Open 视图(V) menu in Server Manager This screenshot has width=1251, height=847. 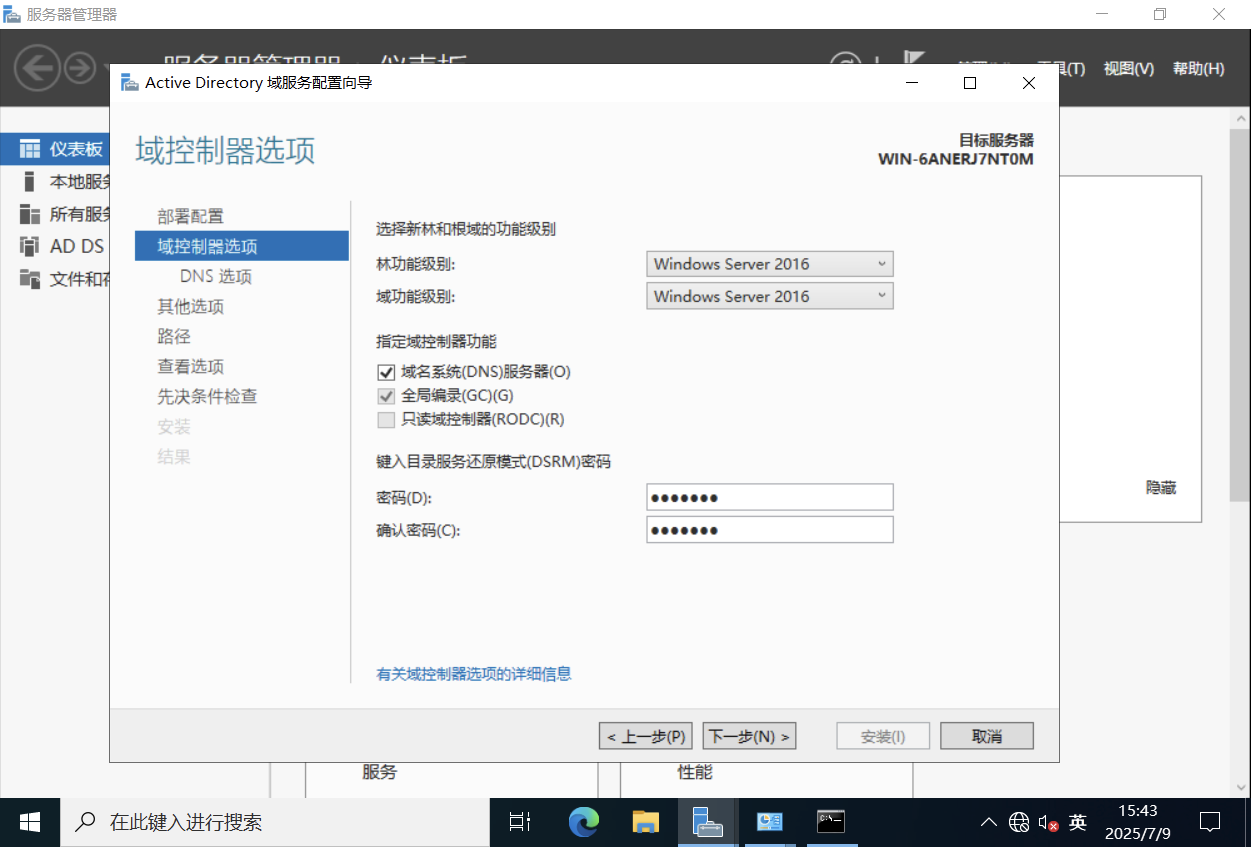[x=1129, y=69]
